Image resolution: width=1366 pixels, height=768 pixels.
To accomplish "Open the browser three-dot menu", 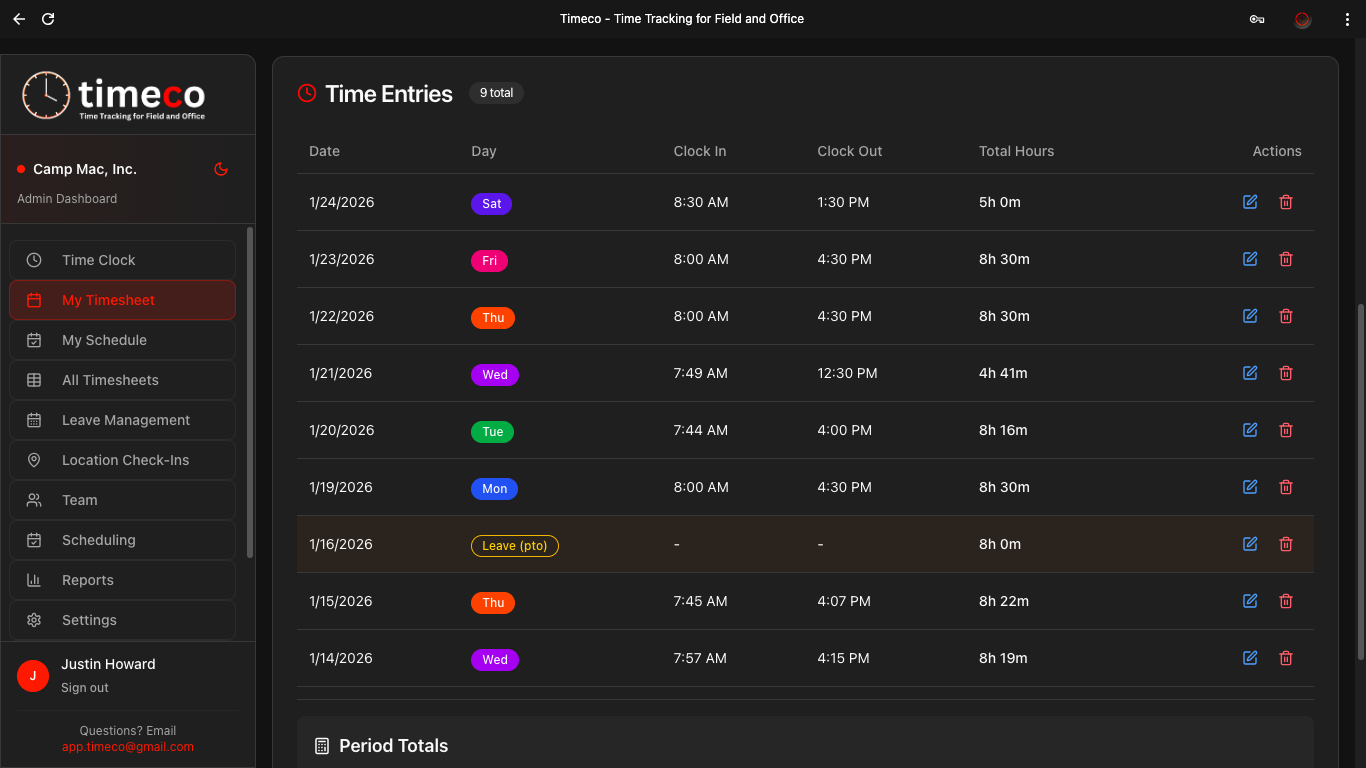I will [x=1347, y=19].
